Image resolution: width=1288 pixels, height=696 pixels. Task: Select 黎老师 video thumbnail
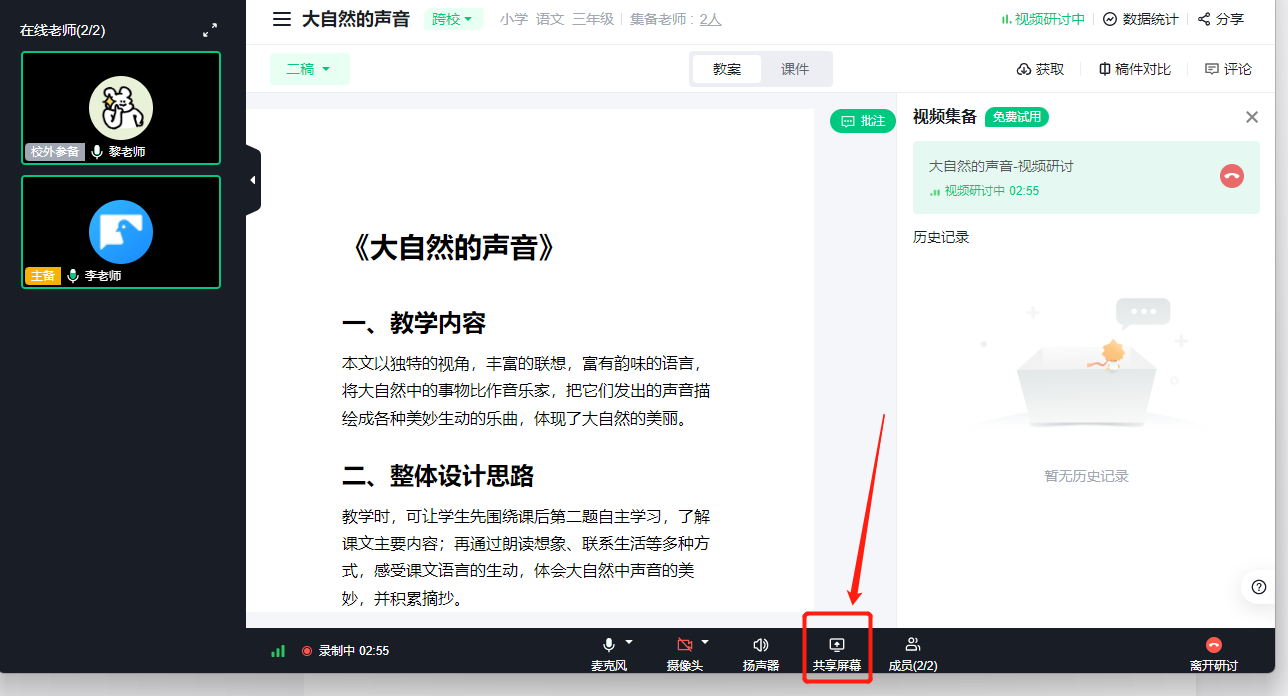click(x=121, y=108)
